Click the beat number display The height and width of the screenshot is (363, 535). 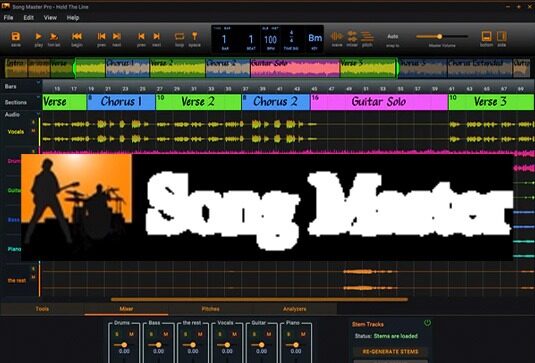(x=251, y=40)
